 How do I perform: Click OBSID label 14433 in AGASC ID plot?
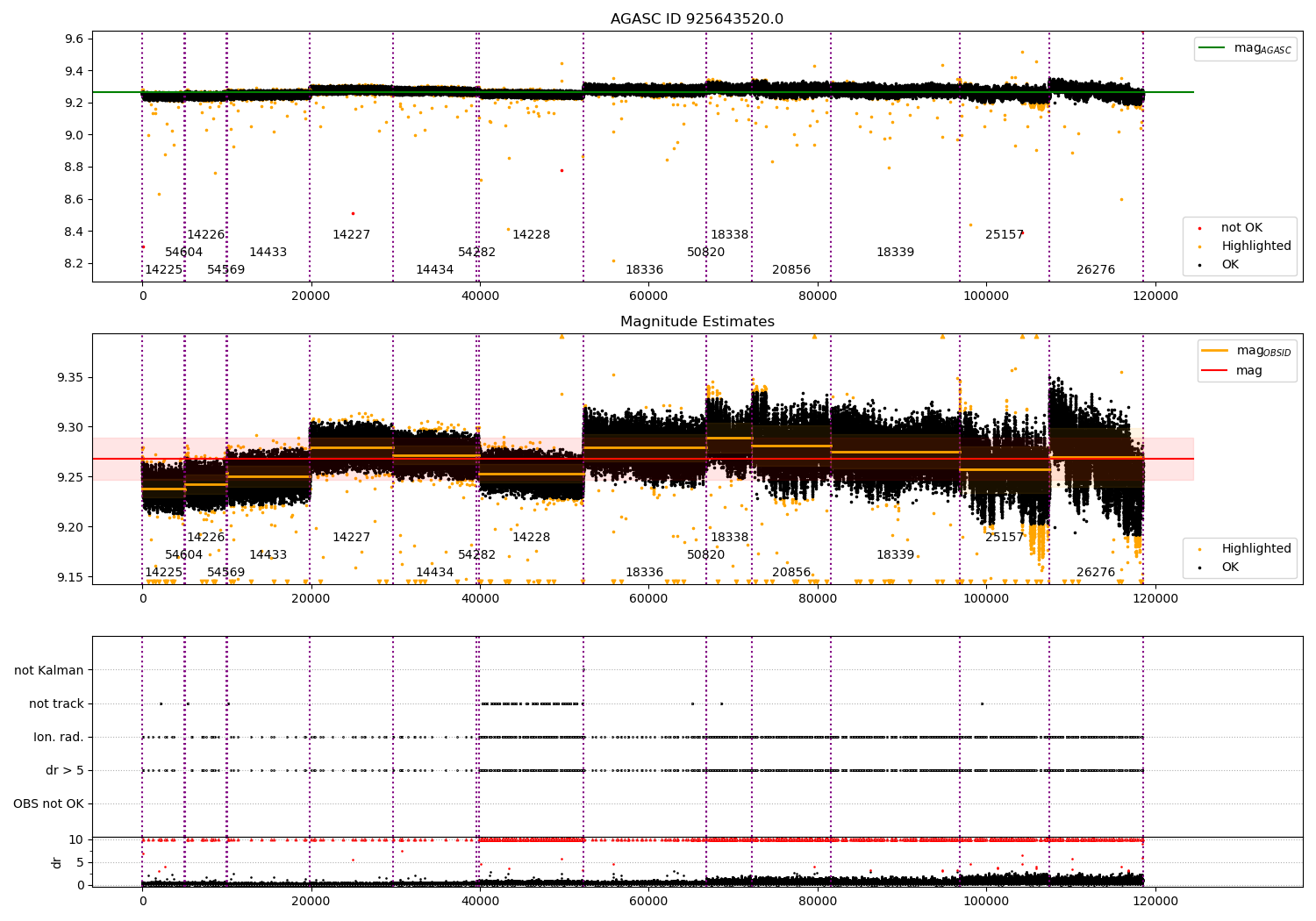pos(268,253)
